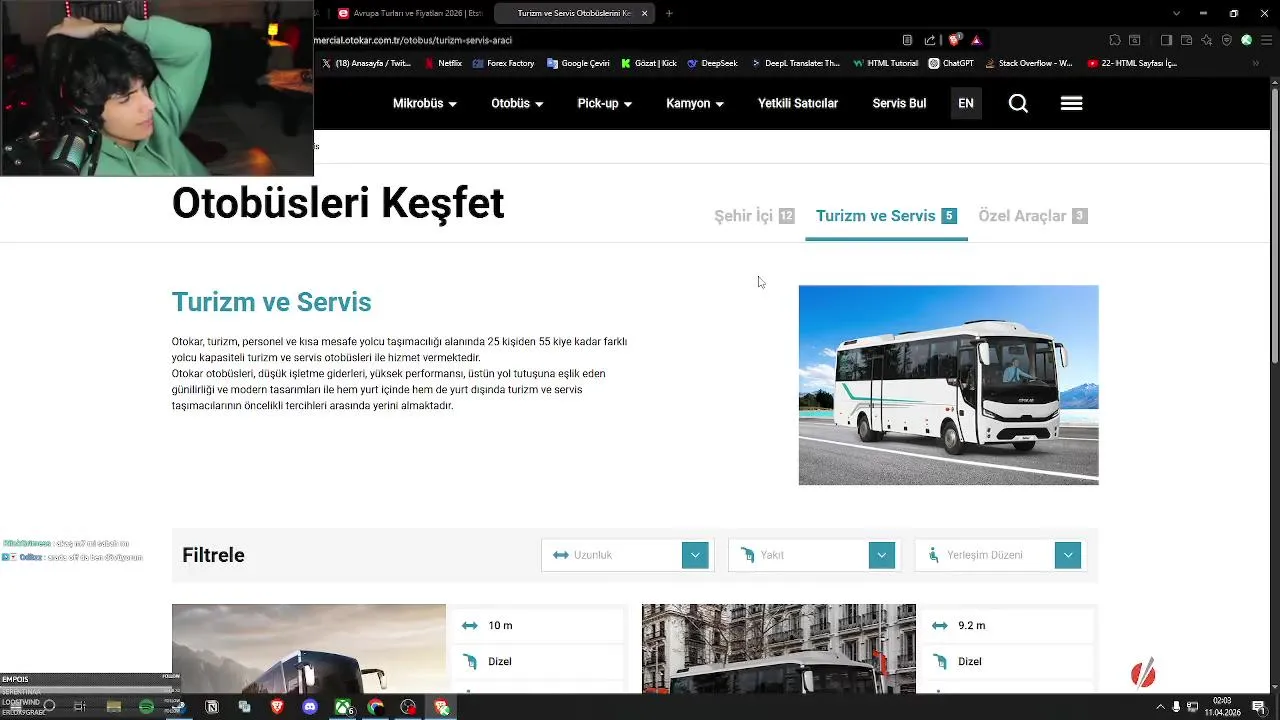The height and width of the screenshot is (720, 1280).
Task: Open the DeepL Translate bookmark
Action: click(795, 63)
